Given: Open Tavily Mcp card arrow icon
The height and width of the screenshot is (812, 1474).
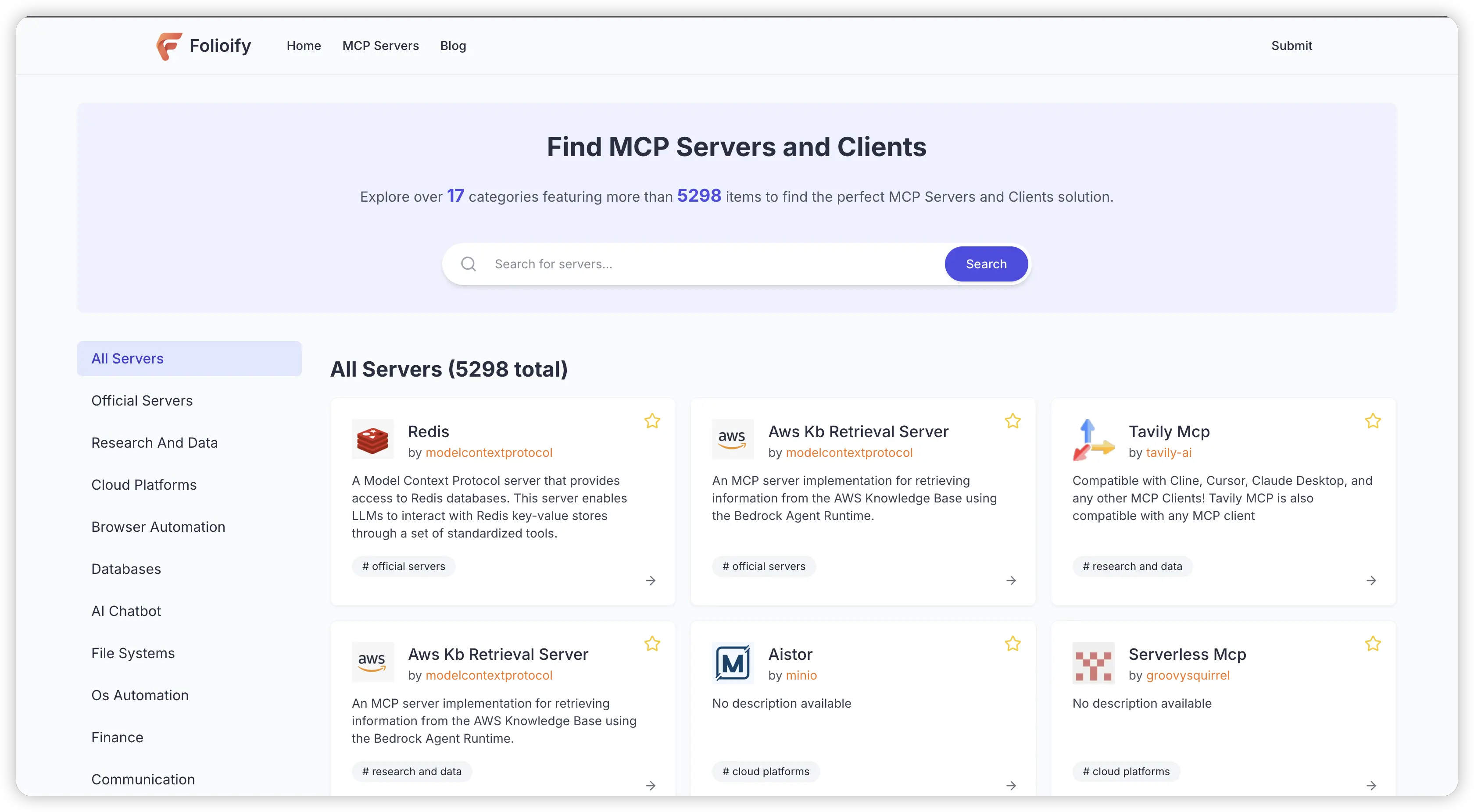Looking at the screenshot, I should pyautogui.click(x=1371, y=581).
